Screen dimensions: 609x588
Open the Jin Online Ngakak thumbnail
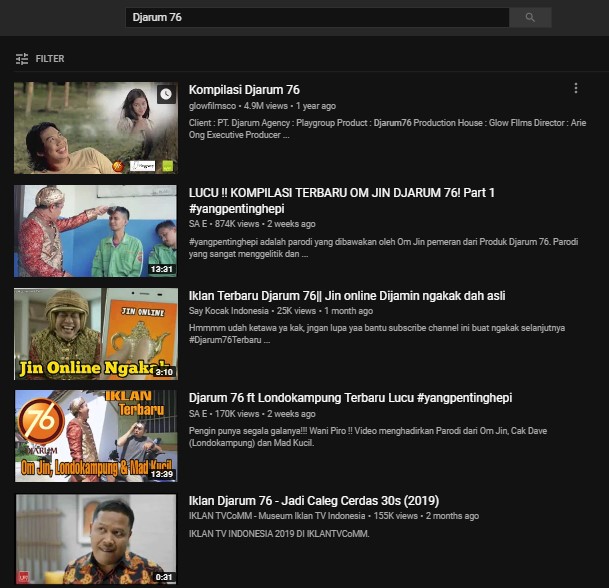coord(96,334)
